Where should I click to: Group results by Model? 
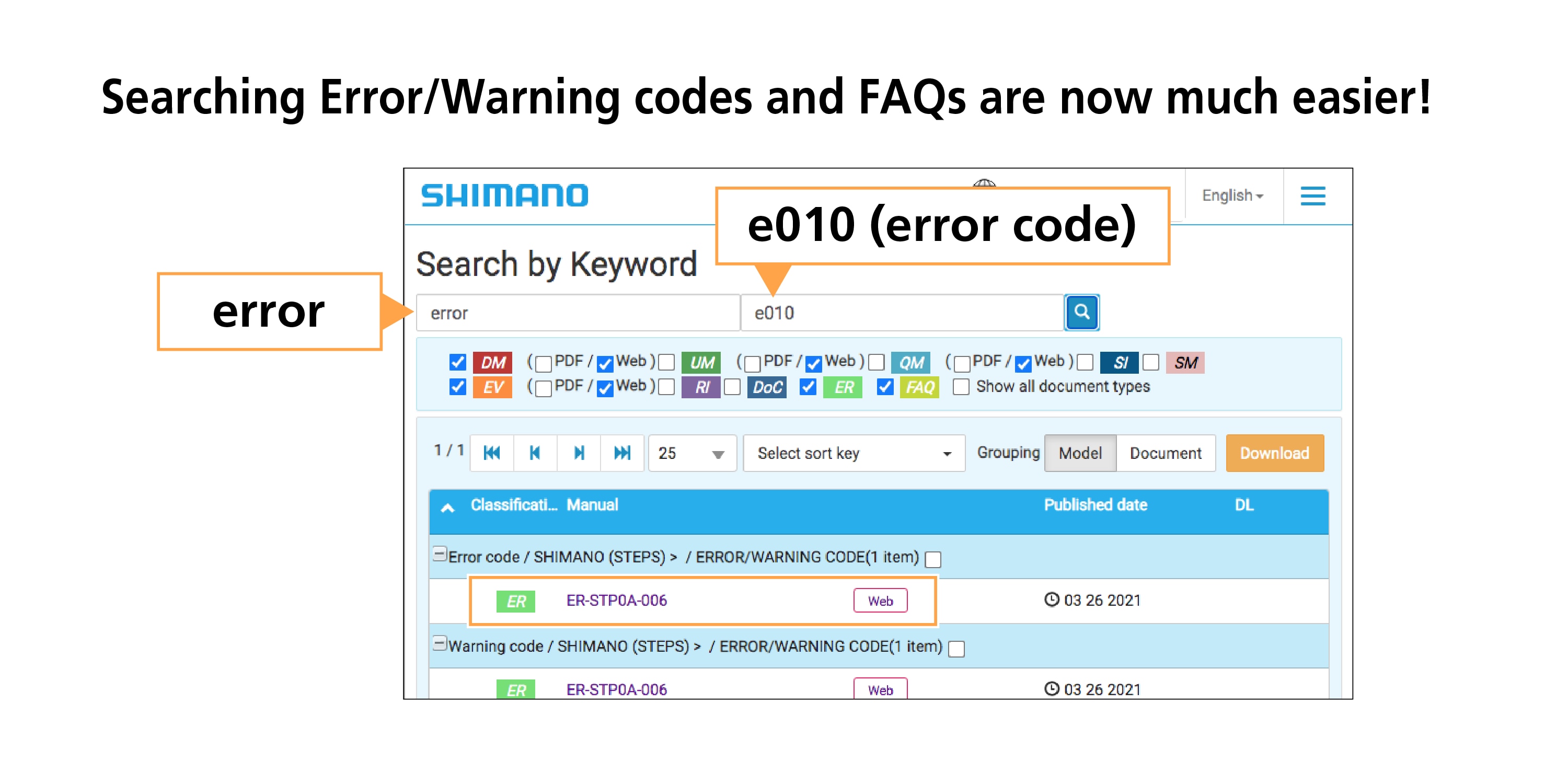1080,453
